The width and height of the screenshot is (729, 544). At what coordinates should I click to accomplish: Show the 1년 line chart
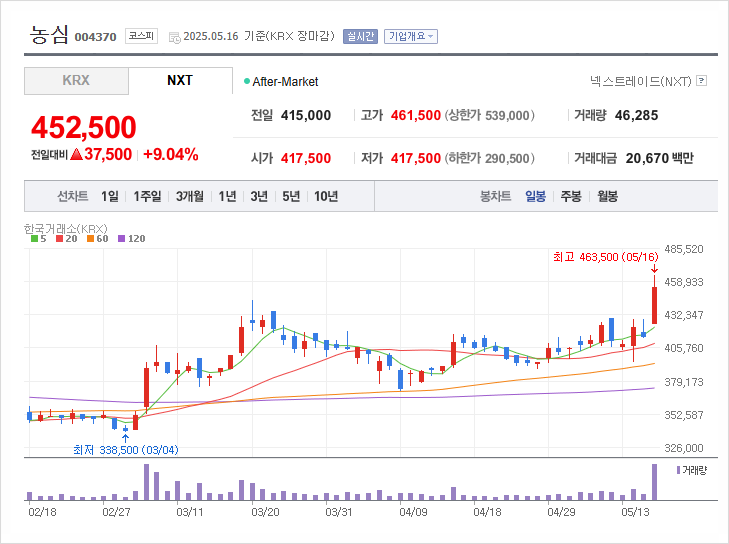point(227,196)
